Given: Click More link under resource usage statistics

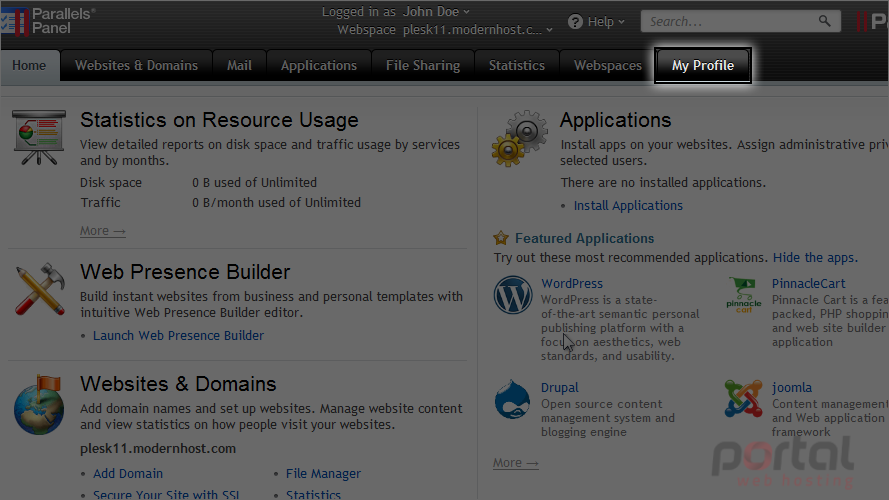Looking at the screenshot, I should coord(103,231).
